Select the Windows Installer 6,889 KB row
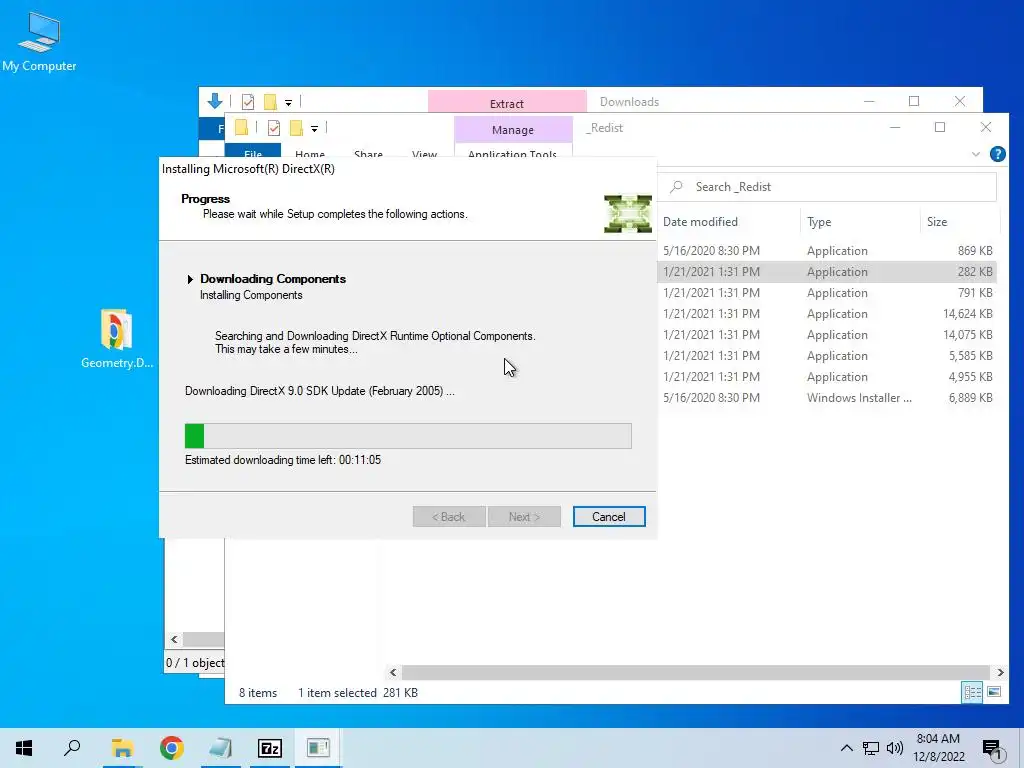This screenshot has height=768, width=1024. pos(827,398)
